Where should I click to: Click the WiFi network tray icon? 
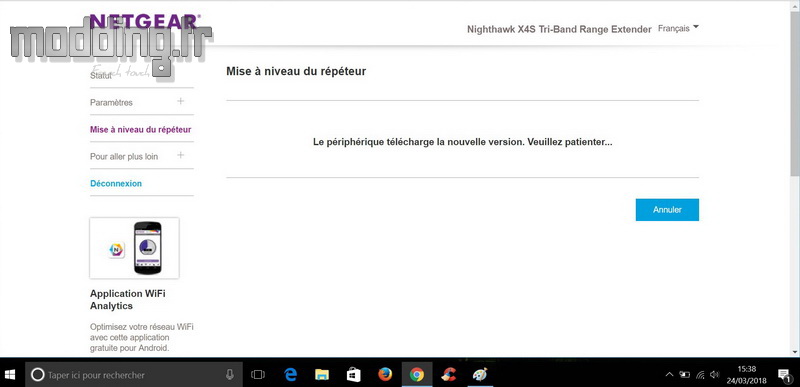pyautogui.click(x=701, y=375)
